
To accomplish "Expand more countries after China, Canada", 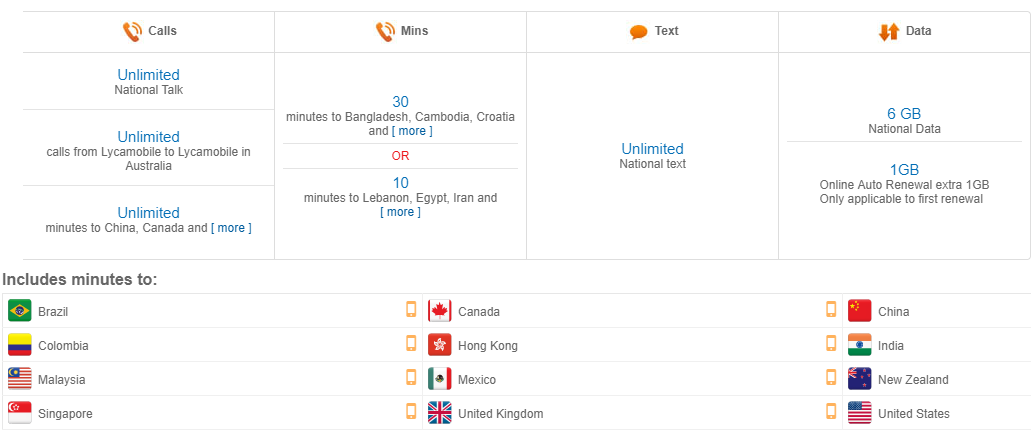I will (231, 228).
